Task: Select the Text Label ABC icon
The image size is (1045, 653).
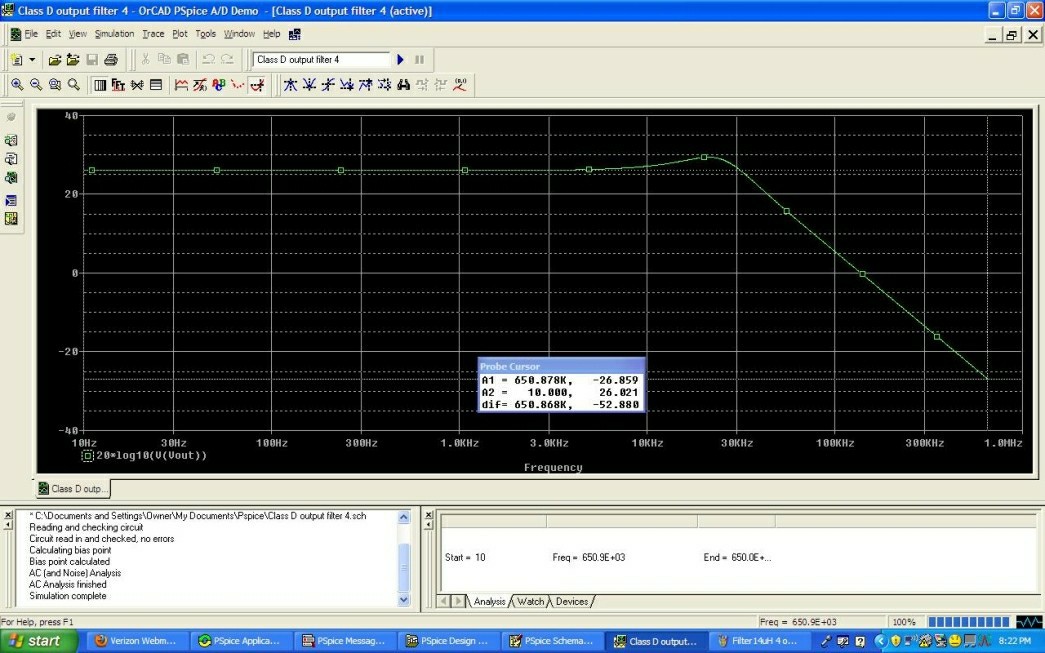Action: point(219,85)
